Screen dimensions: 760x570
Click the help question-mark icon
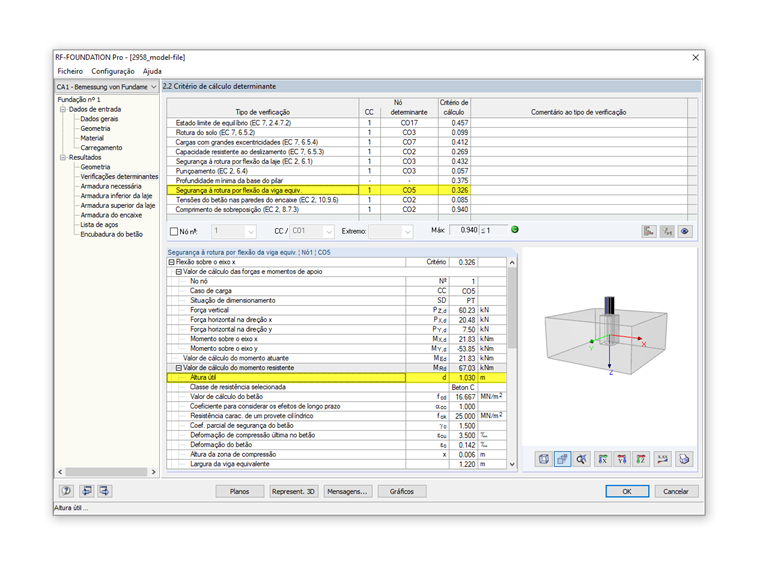tap(66, 491)
